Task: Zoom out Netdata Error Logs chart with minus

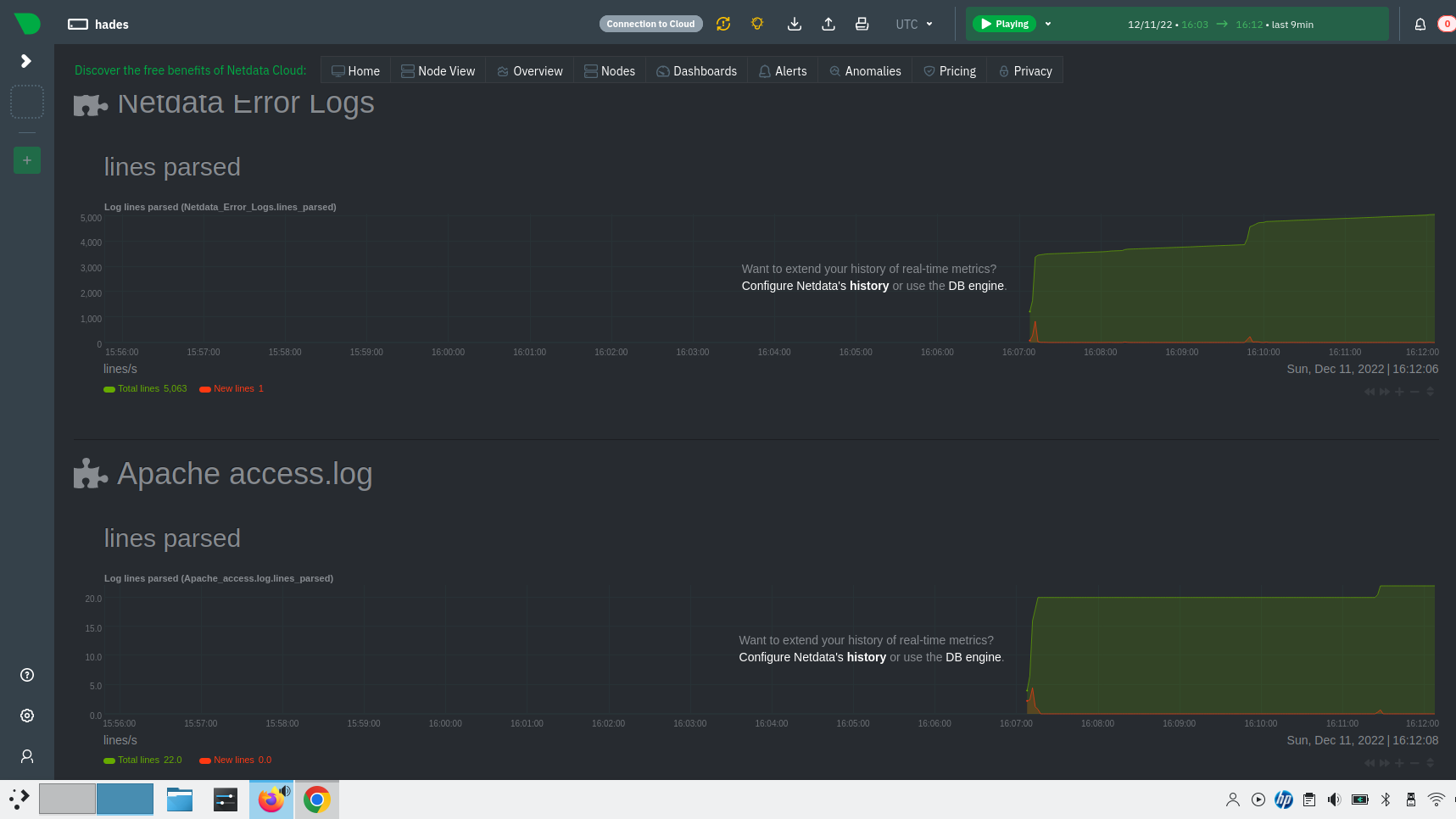Action: tap(1414, 392)
